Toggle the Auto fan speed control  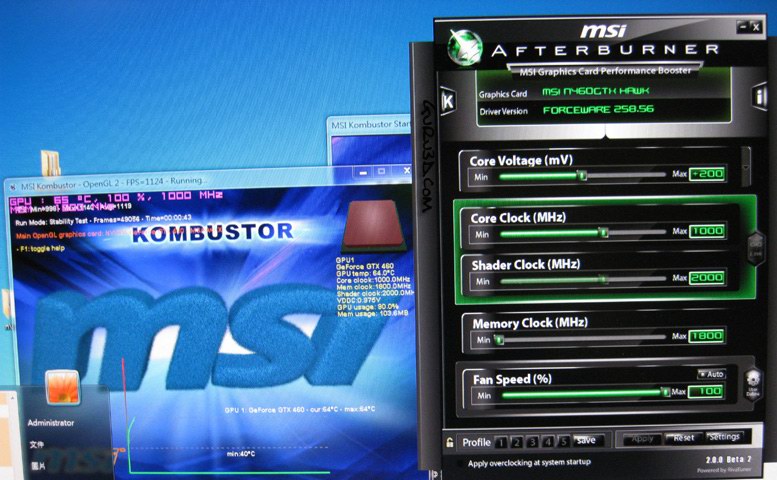coord(711,373)
